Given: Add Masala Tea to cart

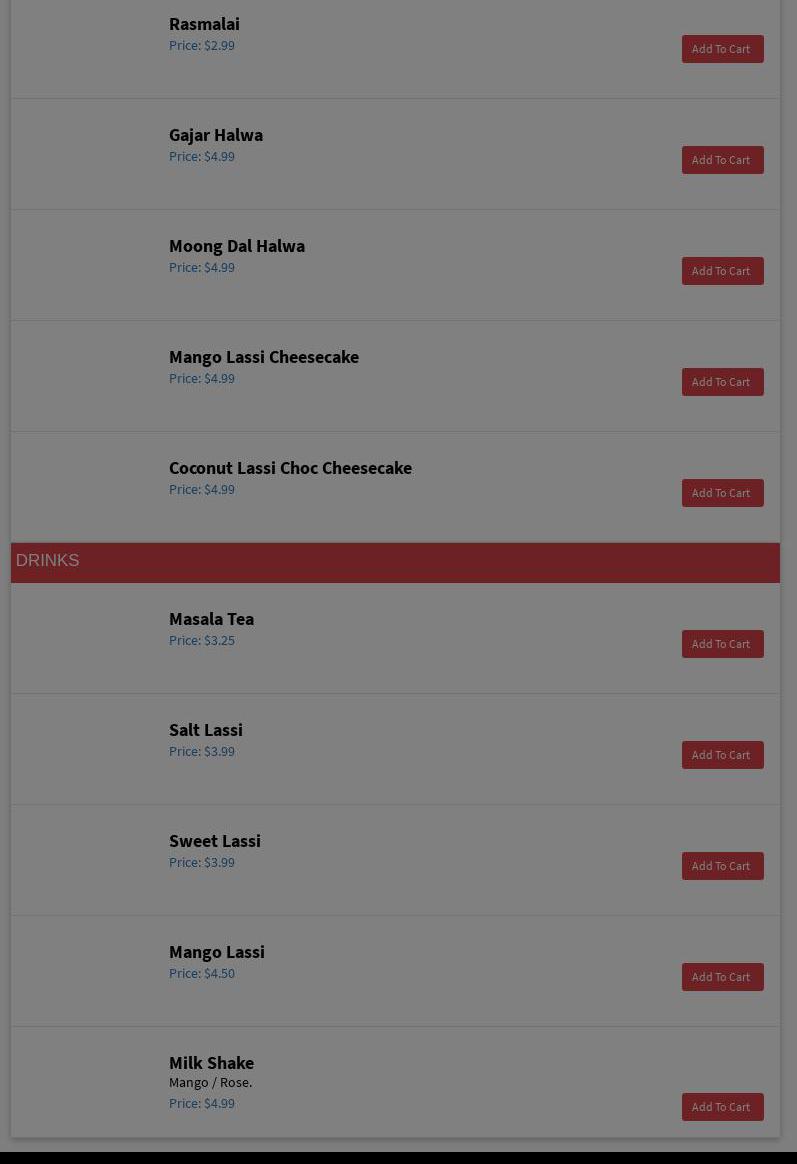Looking at the screenshot, I should point(722,644).
